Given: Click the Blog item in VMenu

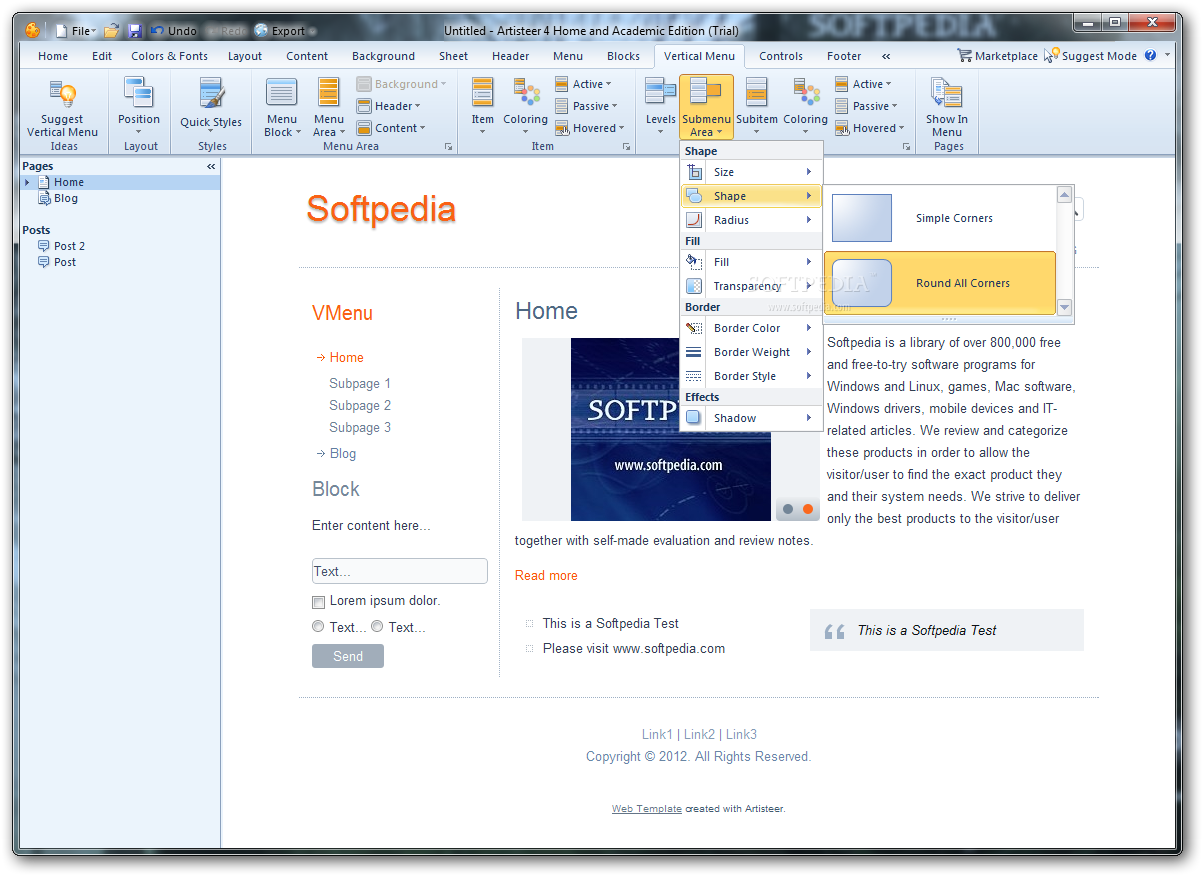Looking at the screenshot, I should (x=343, y=453).
